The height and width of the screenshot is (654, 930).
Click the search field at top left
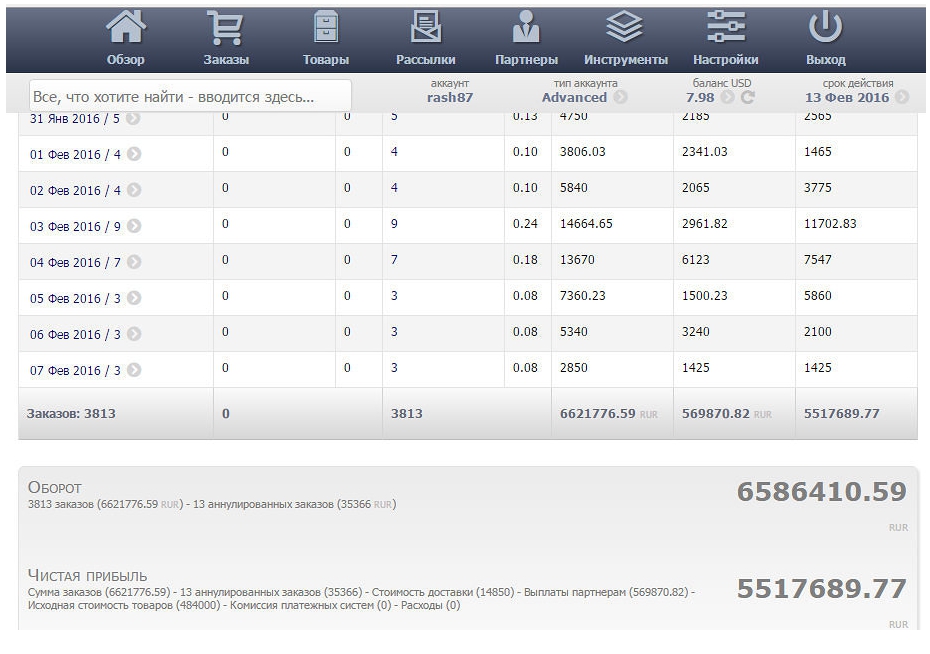pos(190,97)
